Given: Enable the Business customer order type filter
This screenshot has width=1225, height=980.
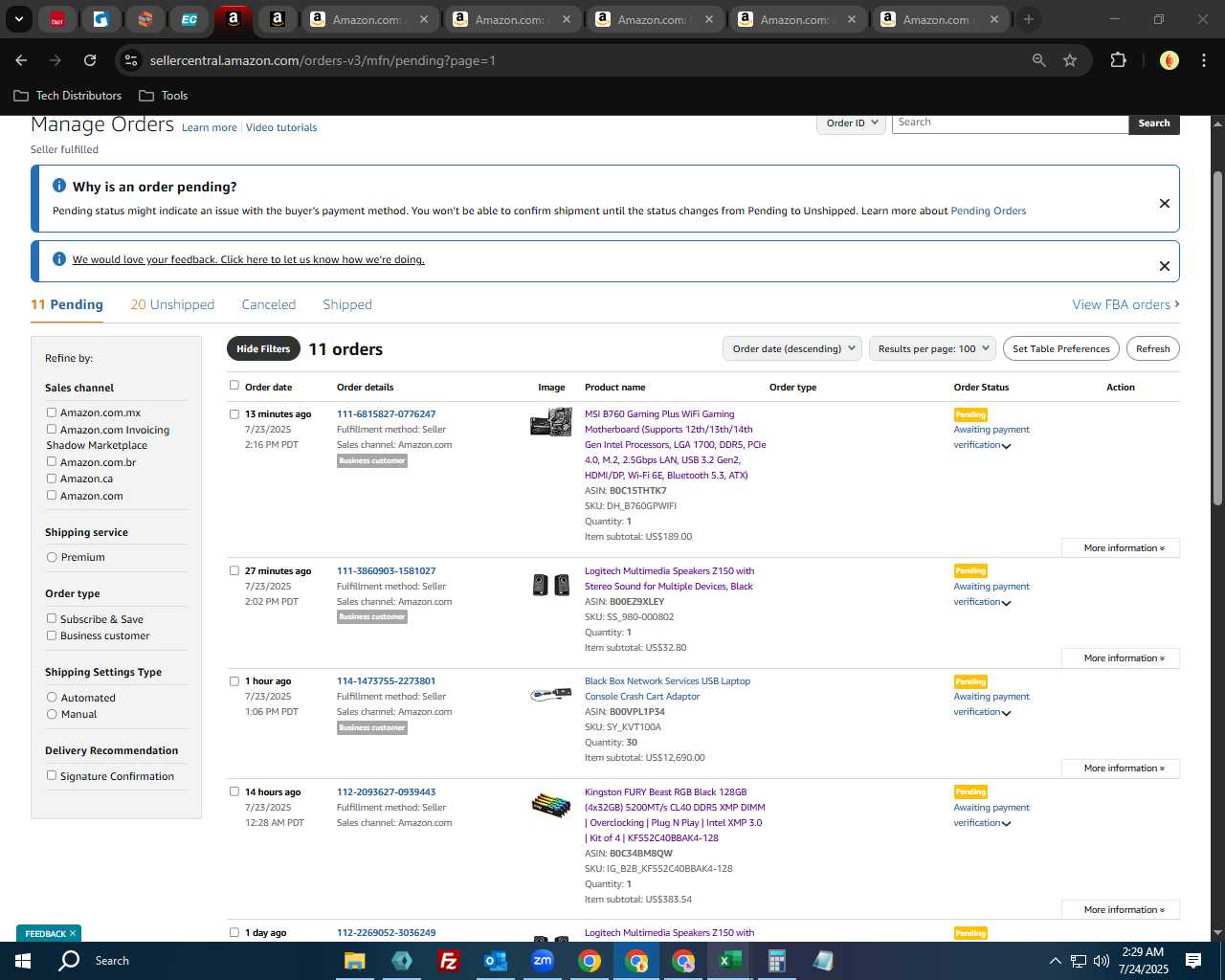Looking at the screenshot, I should click(x=52, y=635).
